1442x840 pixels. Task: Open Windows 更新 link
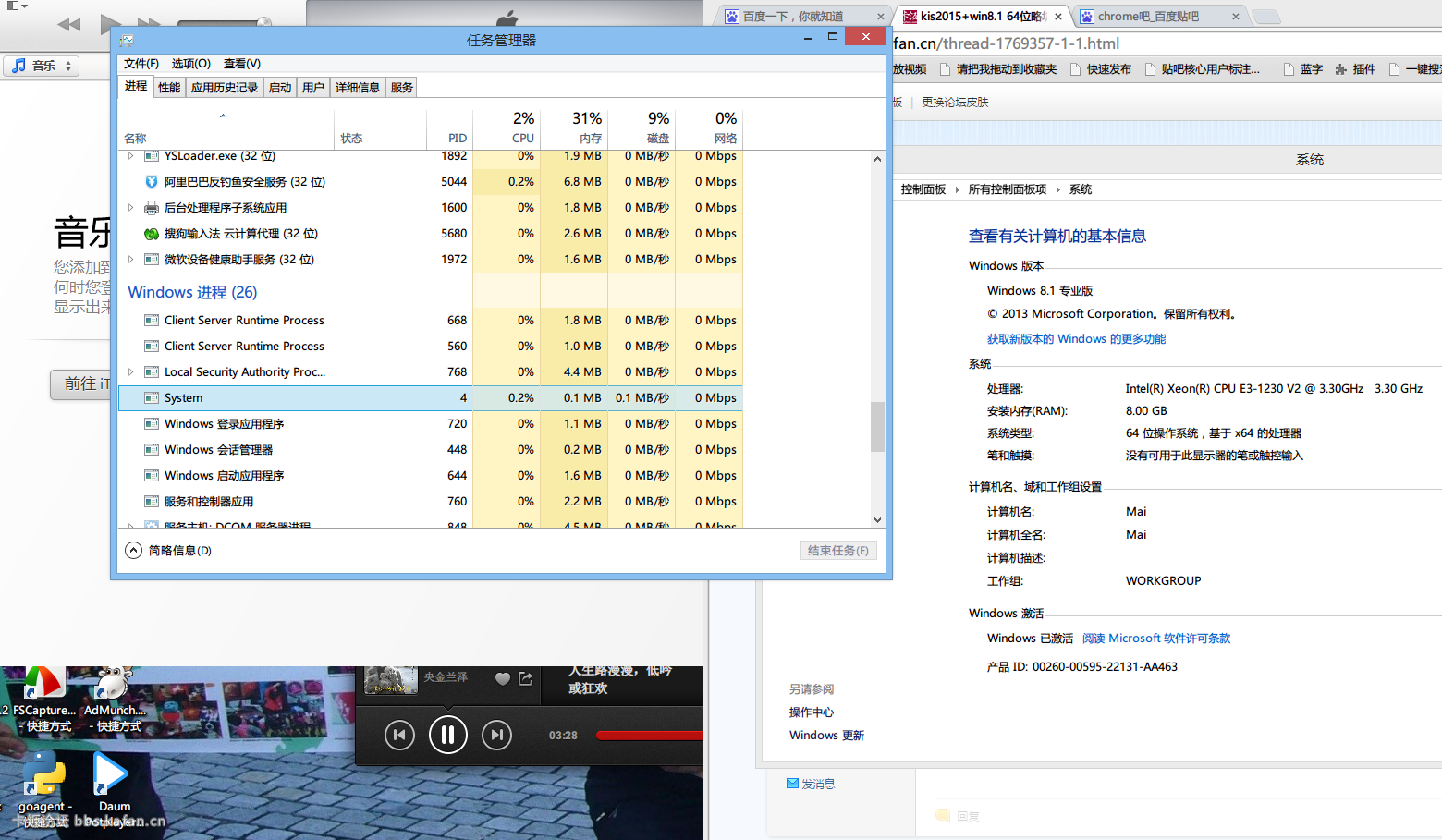click(x=826, y=736)
